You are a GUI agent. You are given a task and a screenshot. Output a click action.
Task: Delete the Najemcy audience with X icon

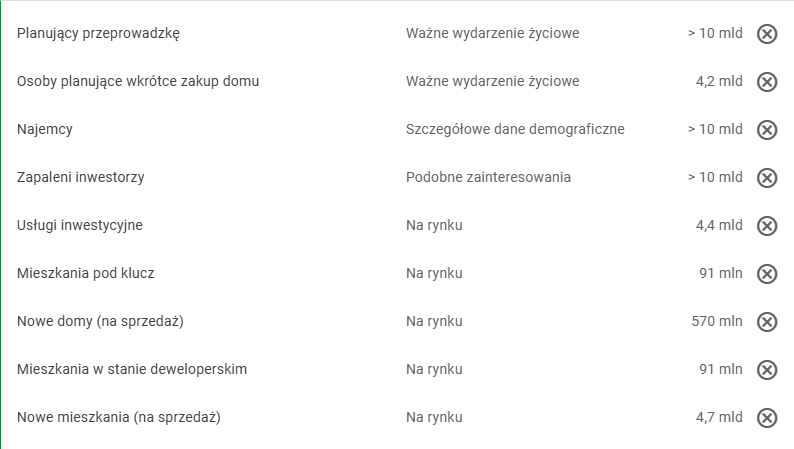(x=767, y=130)
